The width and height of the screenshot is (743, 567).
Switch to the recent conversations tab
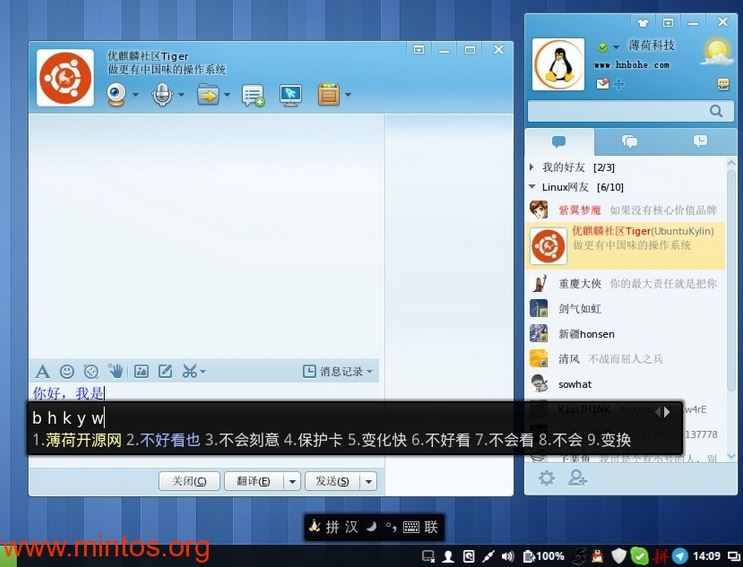click(x=699, y=142)
